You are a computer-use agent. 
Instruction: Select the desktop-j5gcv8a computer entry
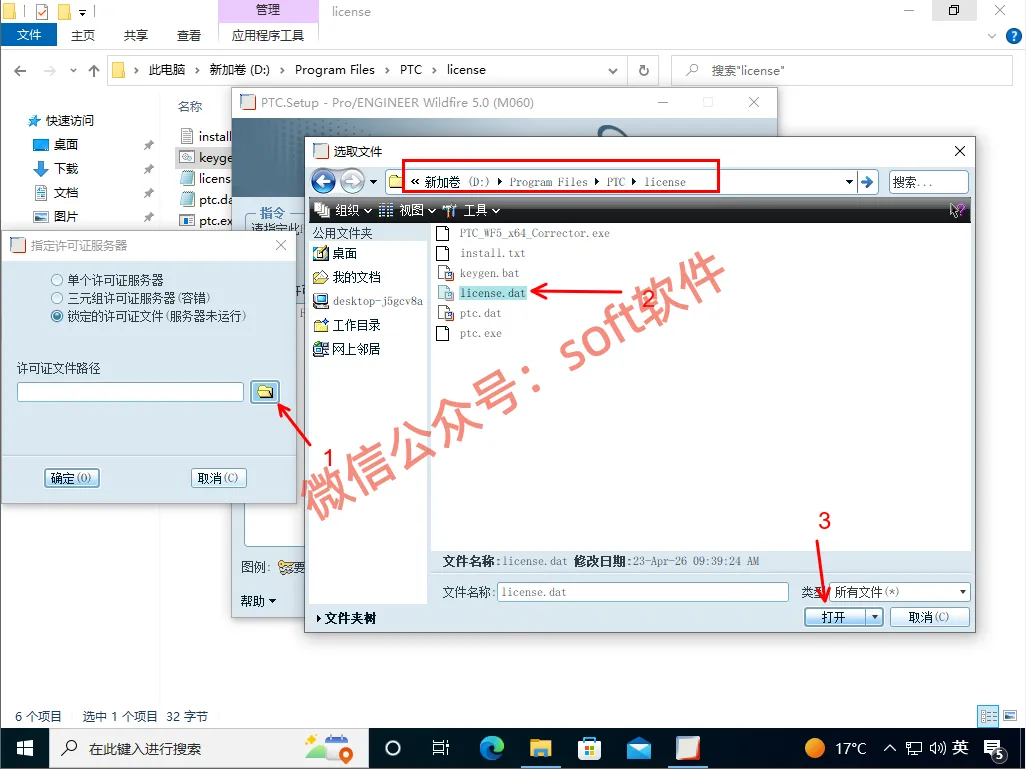coord(368,301)
